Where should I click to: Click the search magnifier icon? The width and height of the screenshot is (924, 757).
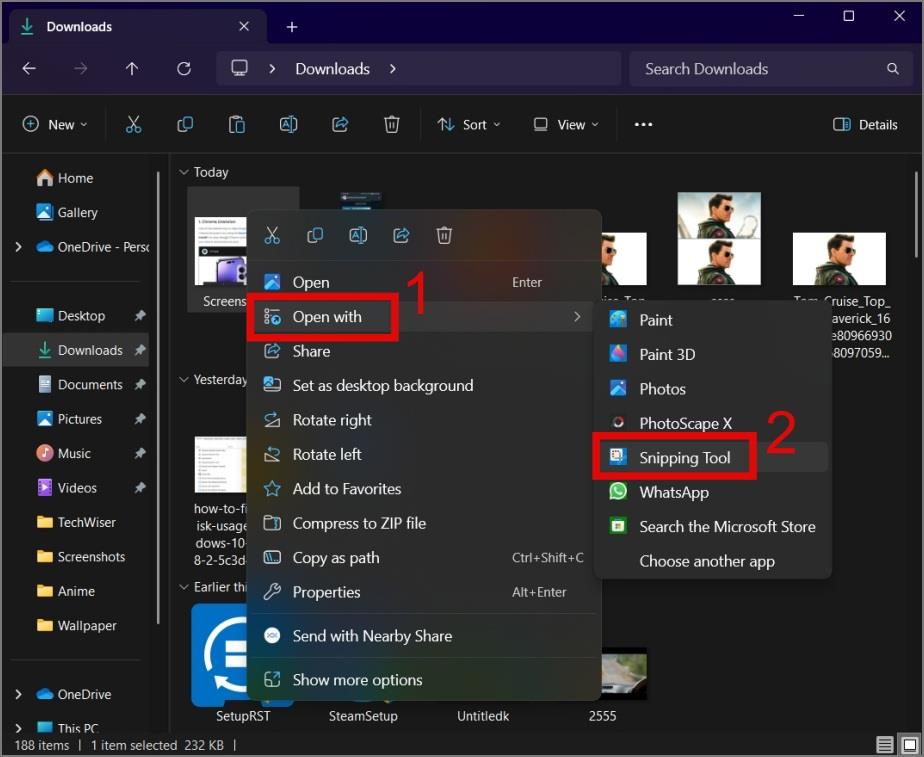tap(893, 69)
